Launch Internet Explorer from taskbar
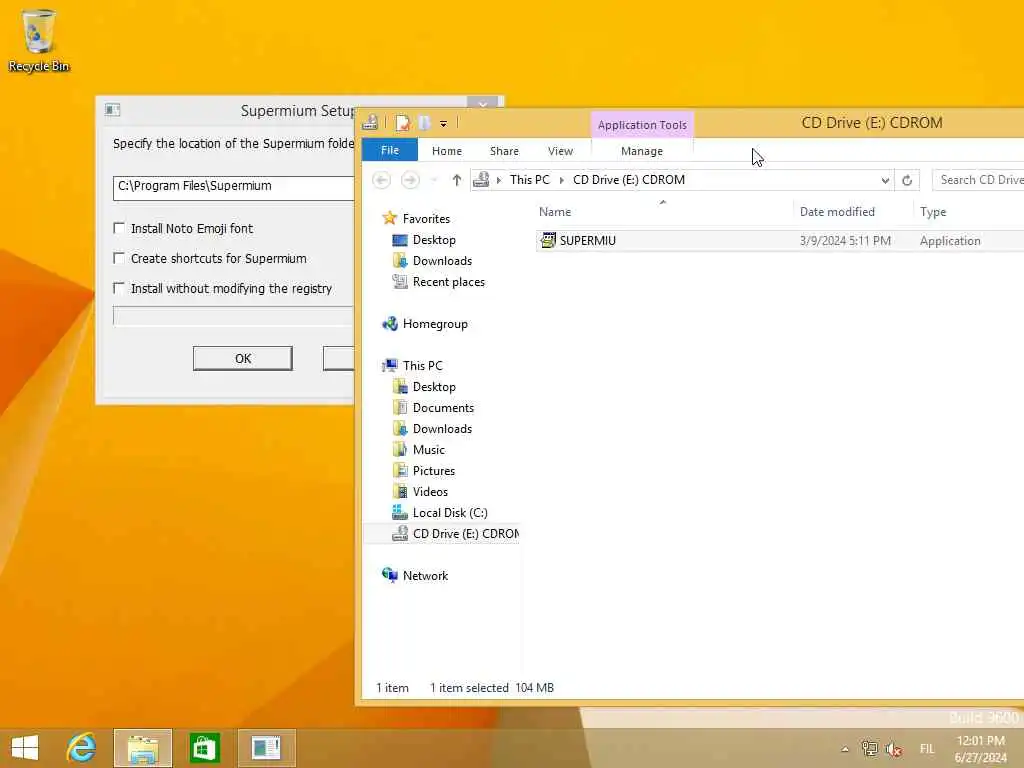Screen dimensions: 1024x768 pos(82,748)
